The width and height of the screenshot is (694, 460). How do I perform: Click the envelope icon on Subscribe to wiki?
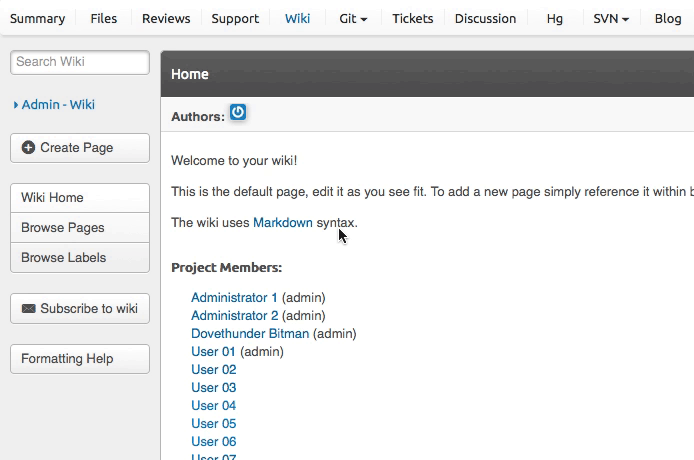click(x=28, y=309)
